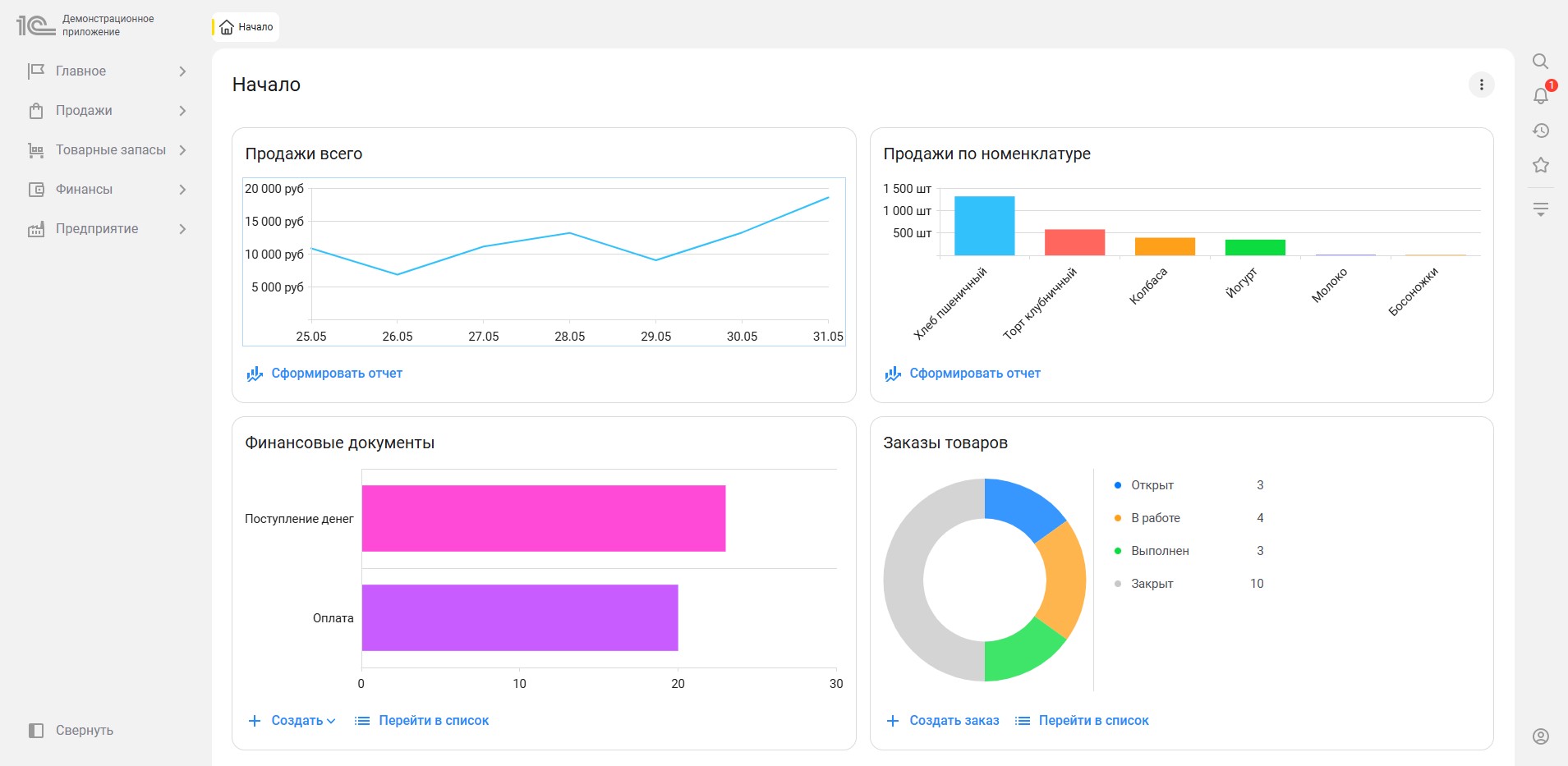Click the pink Поступление денег bar
The image size is (1568, 766).
(x=544, y=518)
